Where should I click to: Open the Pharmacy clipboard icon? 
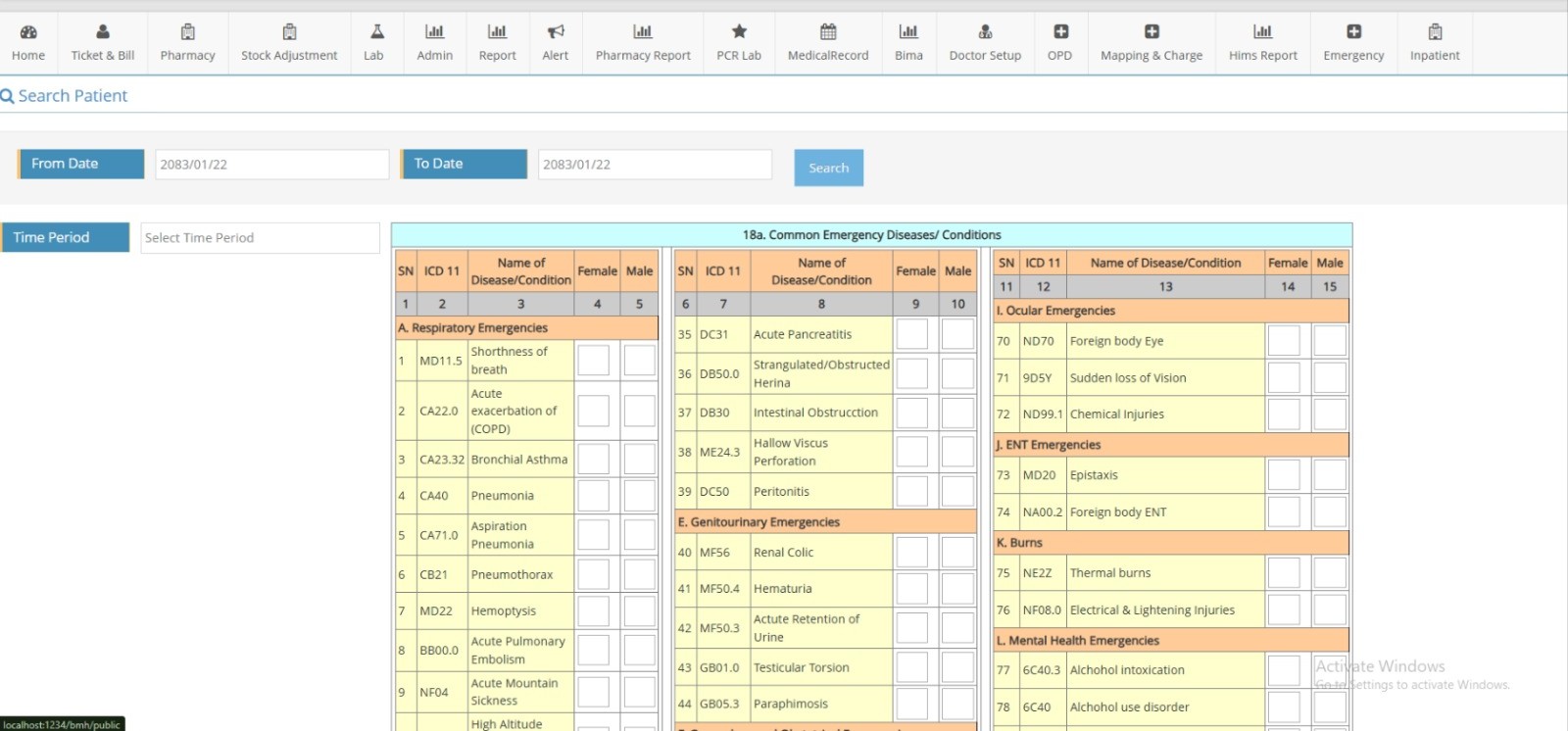pyautogui.click(x=188, y=32)
